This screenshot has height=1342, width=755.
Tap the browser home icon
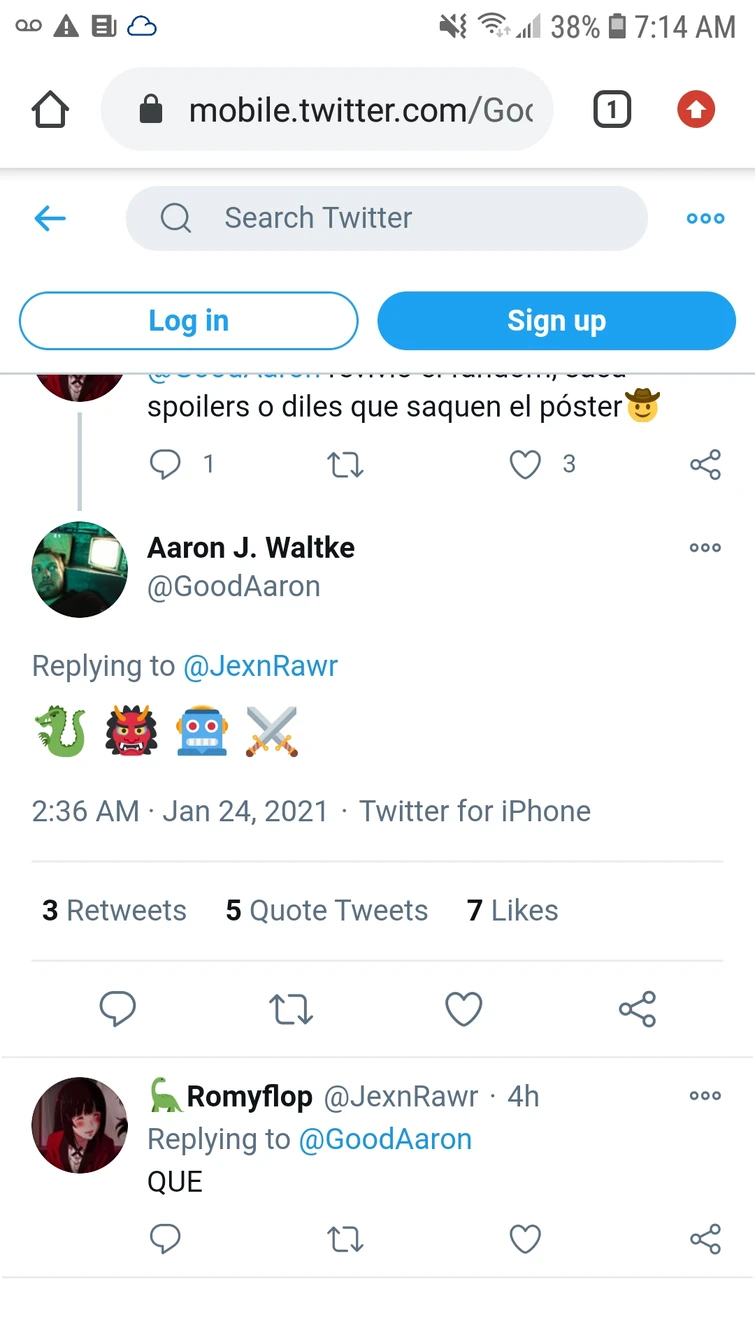[50, 110]
